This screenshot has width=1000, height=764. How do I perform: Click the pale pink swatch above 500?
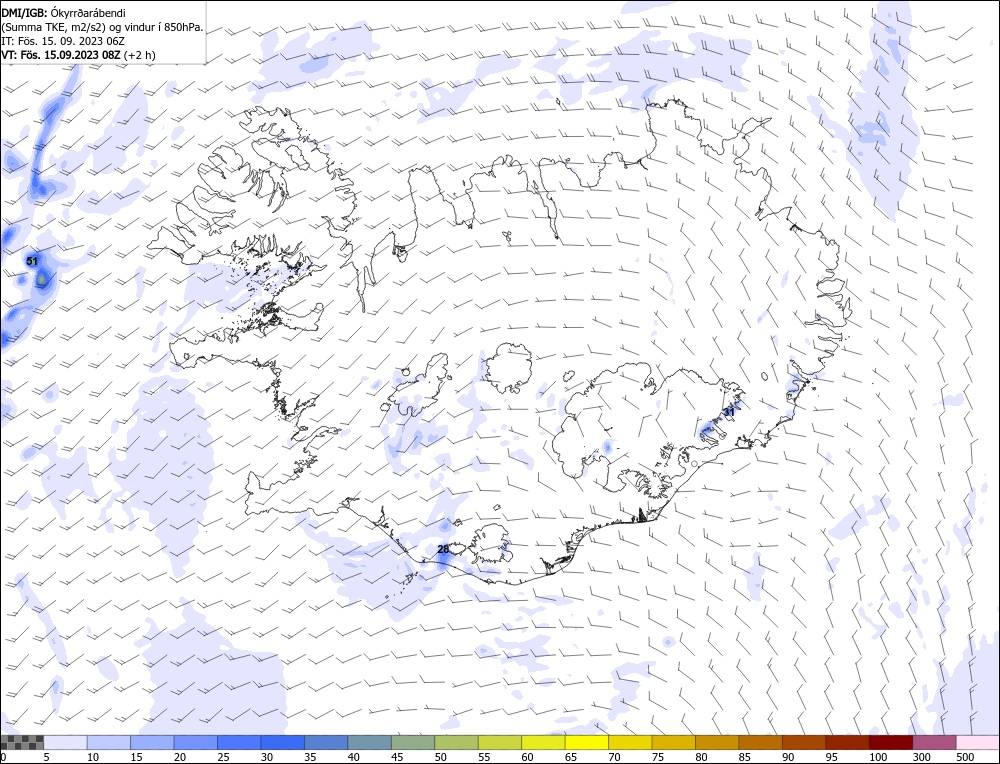[x=977, y=742]
